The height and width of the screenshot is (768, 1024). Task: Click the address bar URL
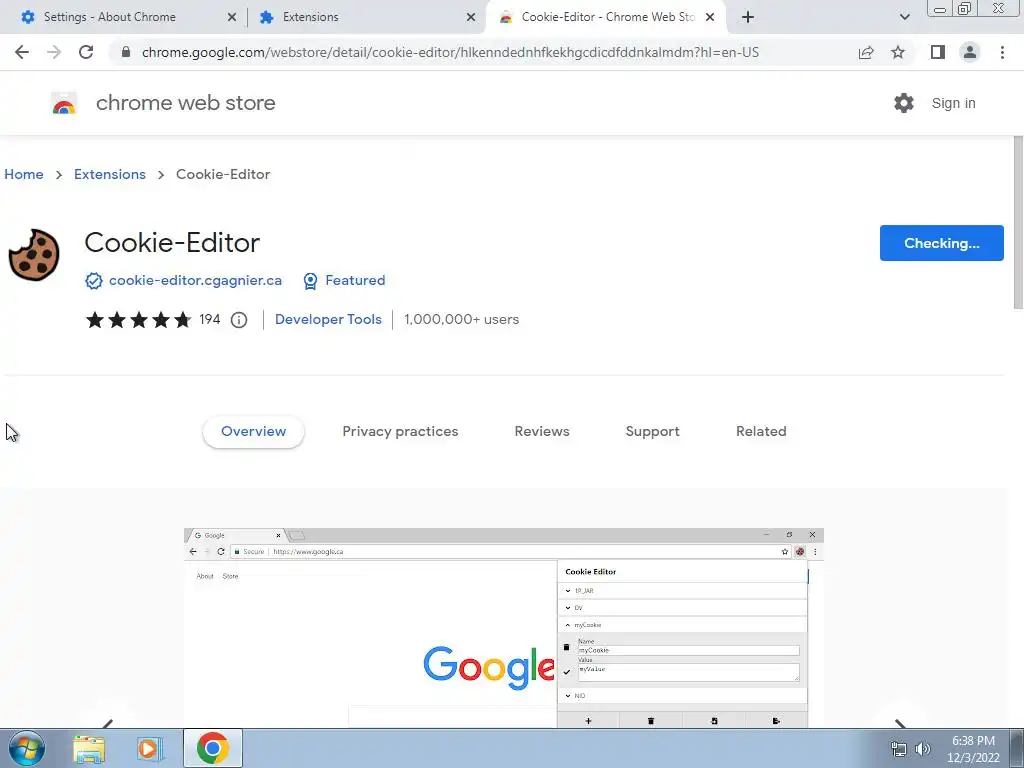click(450, 52)
